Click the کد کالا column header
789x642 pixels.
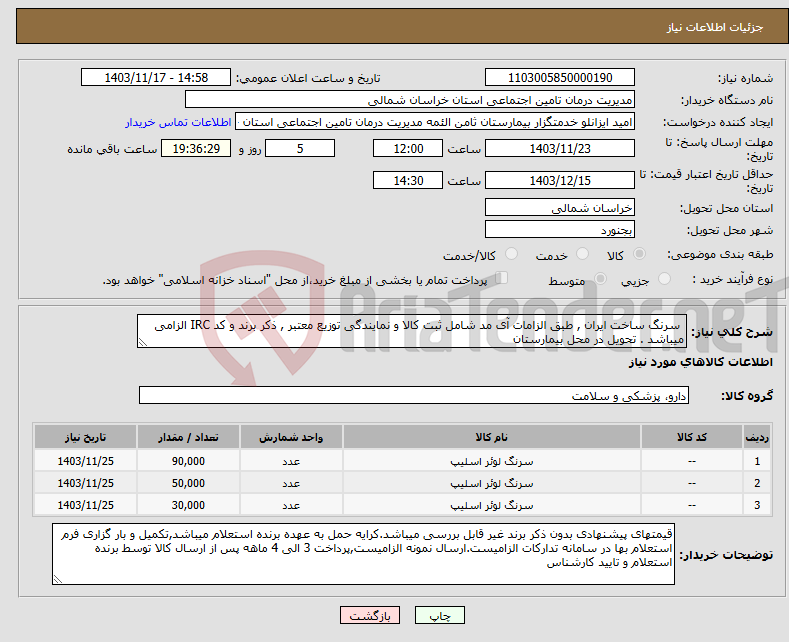pos(692,437)
